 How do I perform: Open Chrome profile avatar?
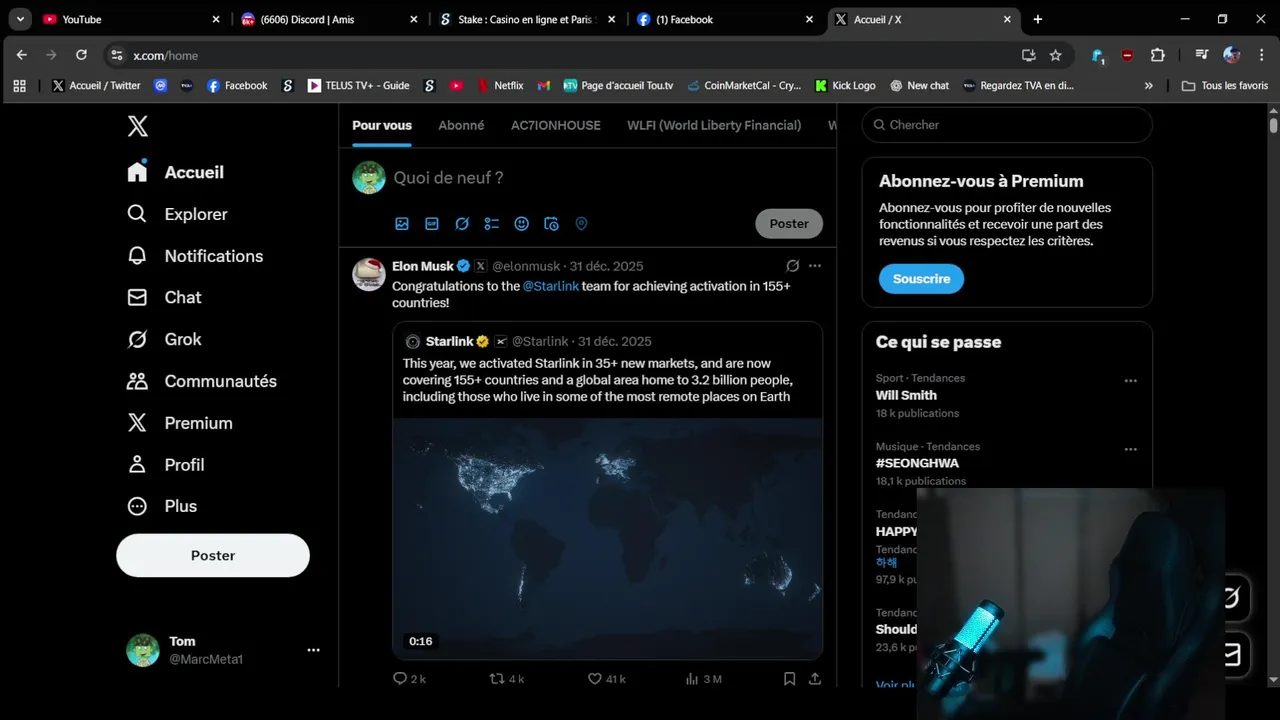(1232, 55)
